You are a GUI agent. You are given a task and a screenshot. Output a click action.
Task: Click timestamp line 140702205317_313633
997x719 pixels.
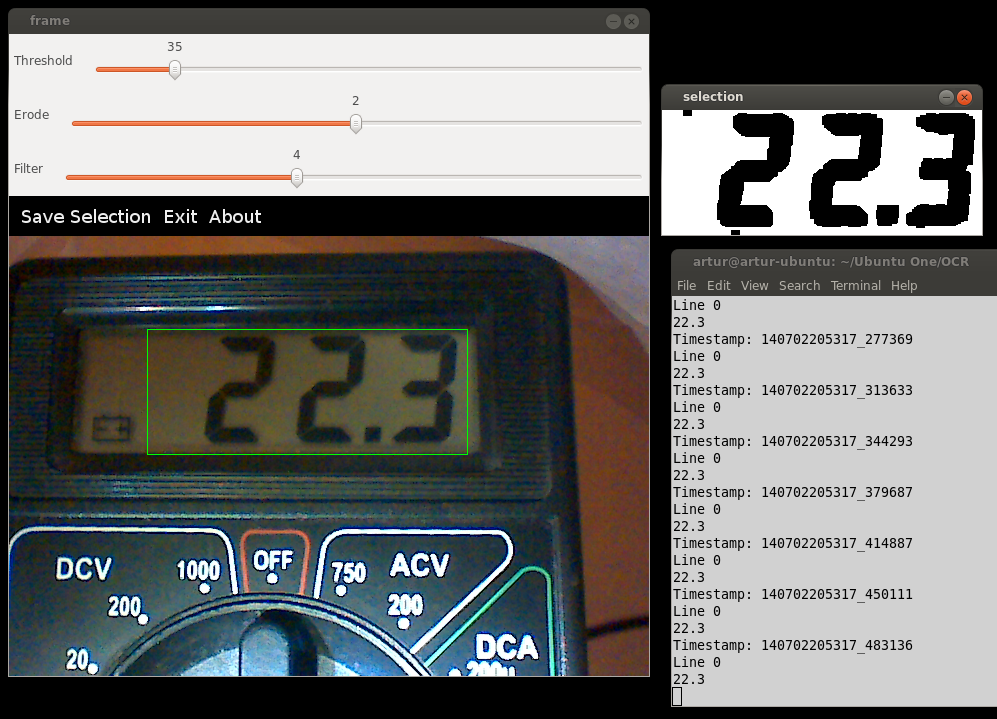click(x=792, y=390)
